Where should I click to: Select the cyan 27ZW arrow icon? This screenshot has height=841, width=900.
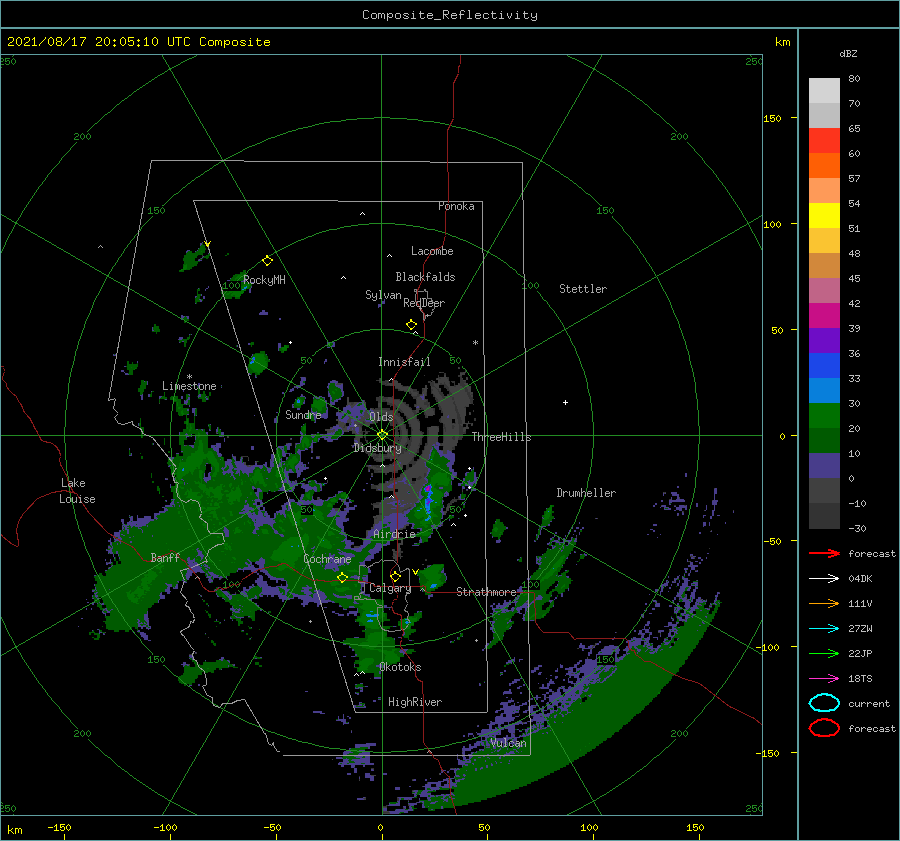tap(824, 629)
